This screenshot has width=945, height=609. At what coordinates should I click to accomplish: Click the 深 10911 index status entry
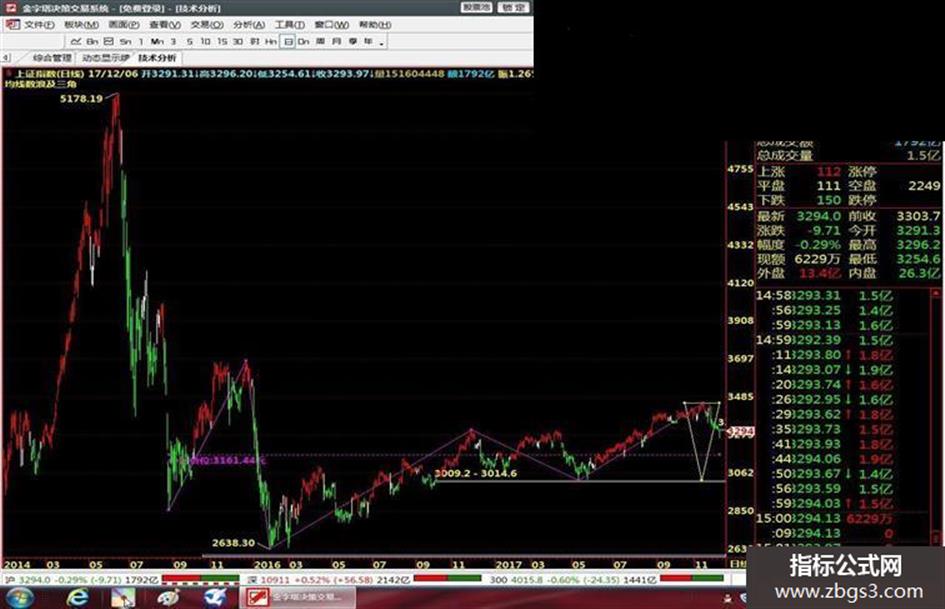point(328,579)
